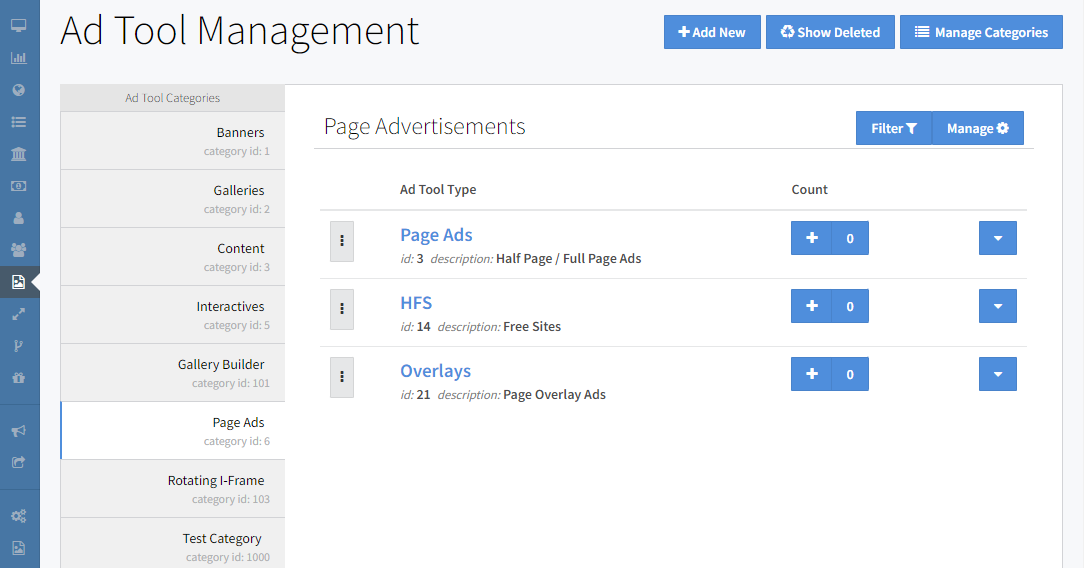The height and width of the screenshot is (568, 1084).
Task: Open the dropdown arrow for HFS row
Action: [x=997, y=306]
